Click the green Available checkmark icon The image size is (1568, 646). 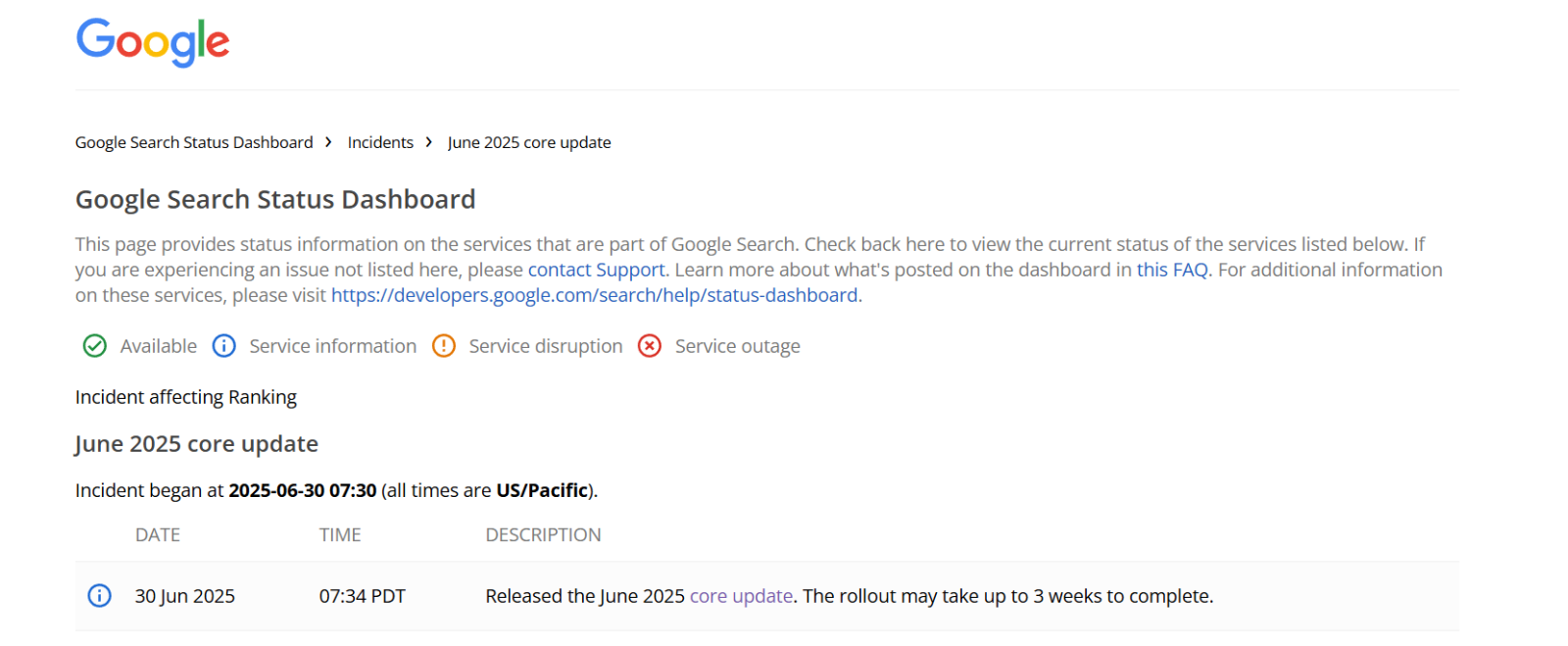95,346
